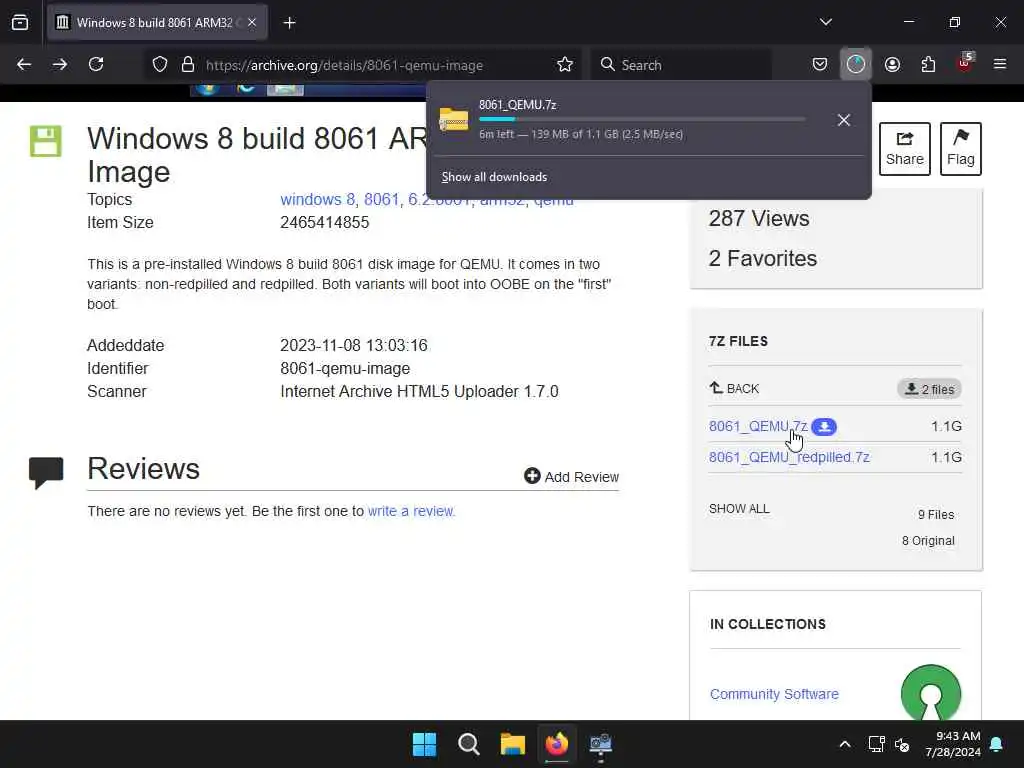Open File Explorer from taskbar
Viewport: 1024px width, 768px height.
(513, 744)
